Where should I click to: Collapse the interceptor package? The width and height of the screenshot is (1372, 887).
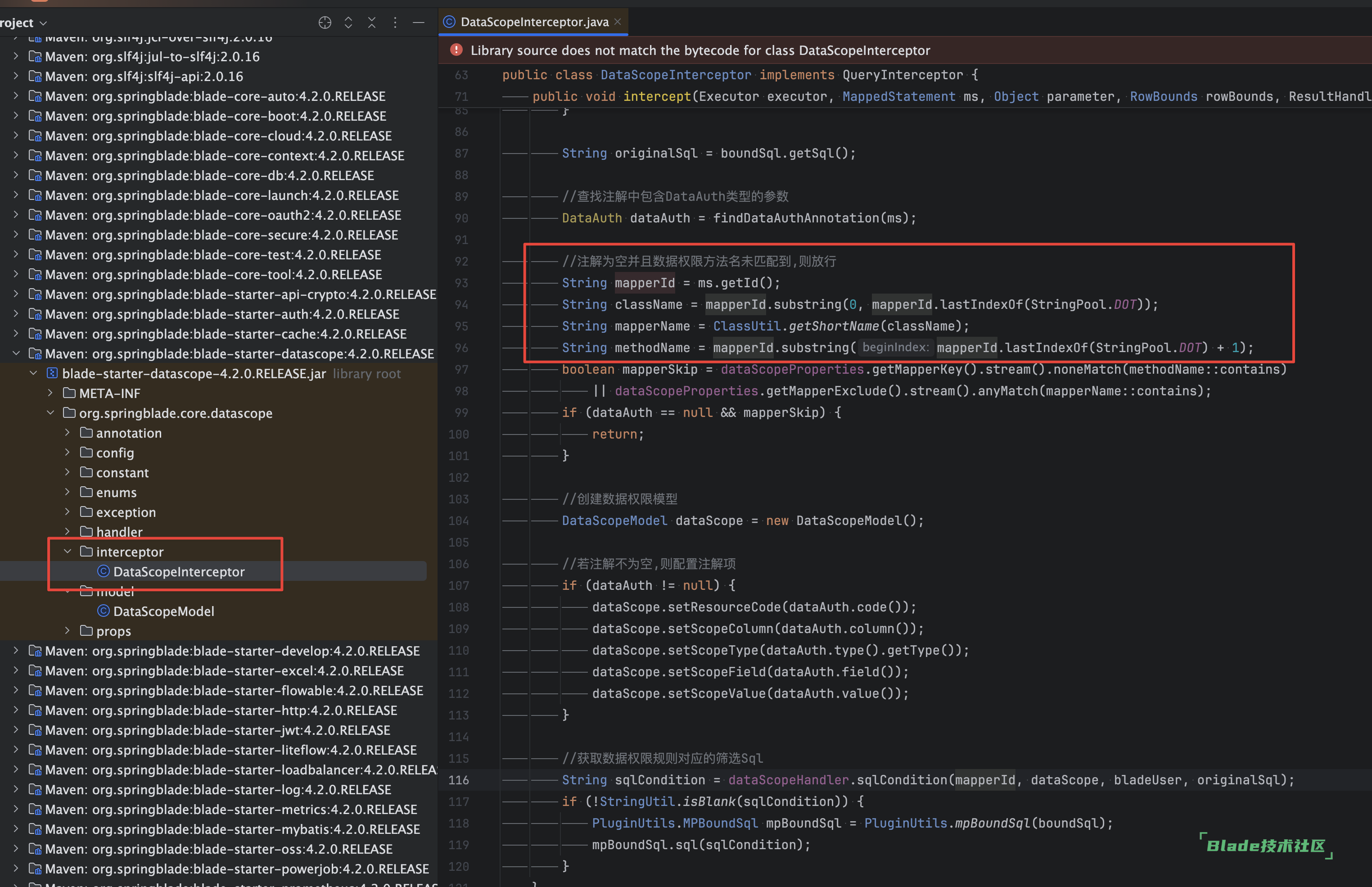[68, 551]
